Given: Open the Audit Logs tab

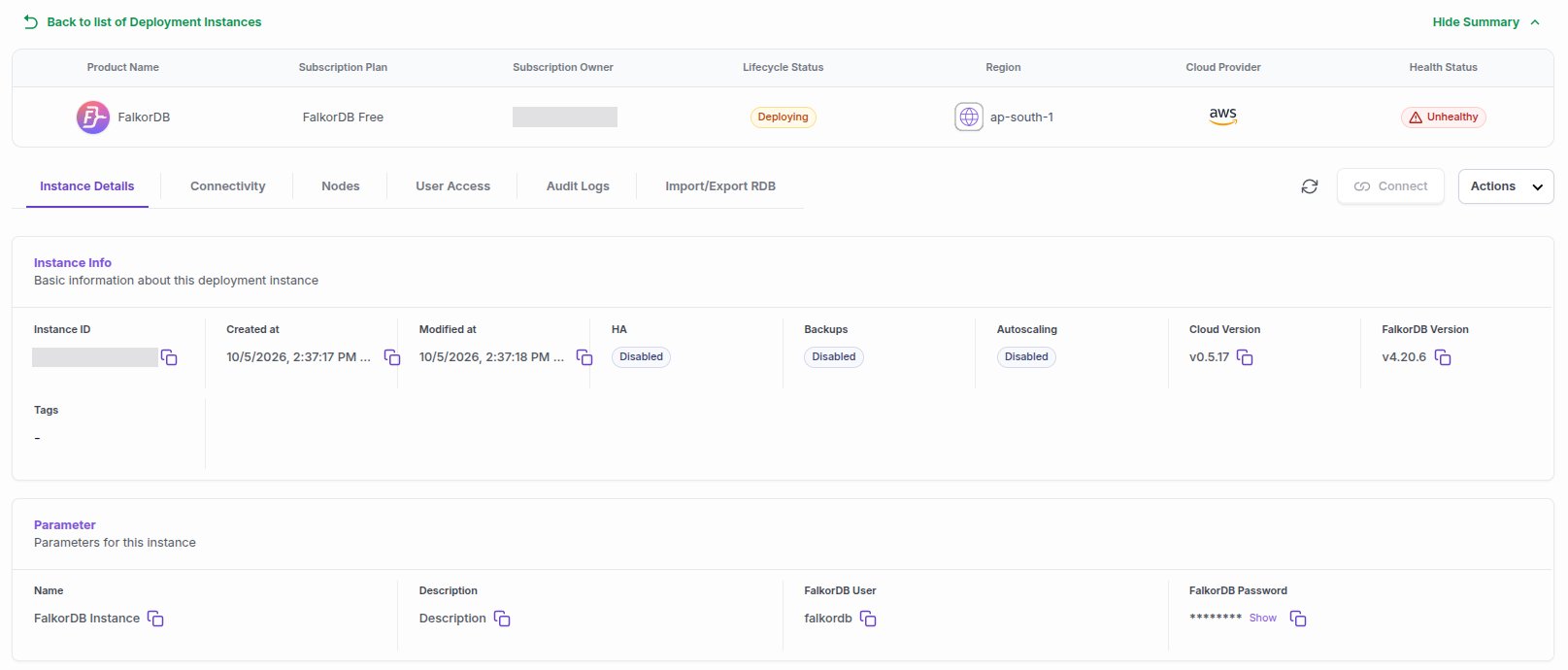Looking at the screenshot, I should point(578,186).
